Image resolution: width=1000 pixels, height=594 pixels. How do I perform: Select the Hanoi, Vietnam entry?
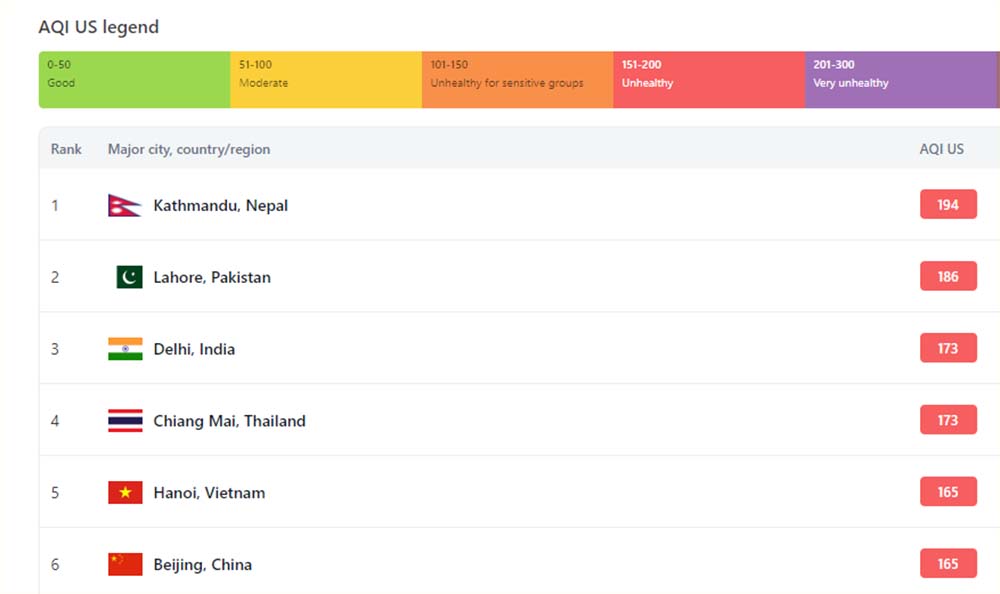(x=209, y=493)
